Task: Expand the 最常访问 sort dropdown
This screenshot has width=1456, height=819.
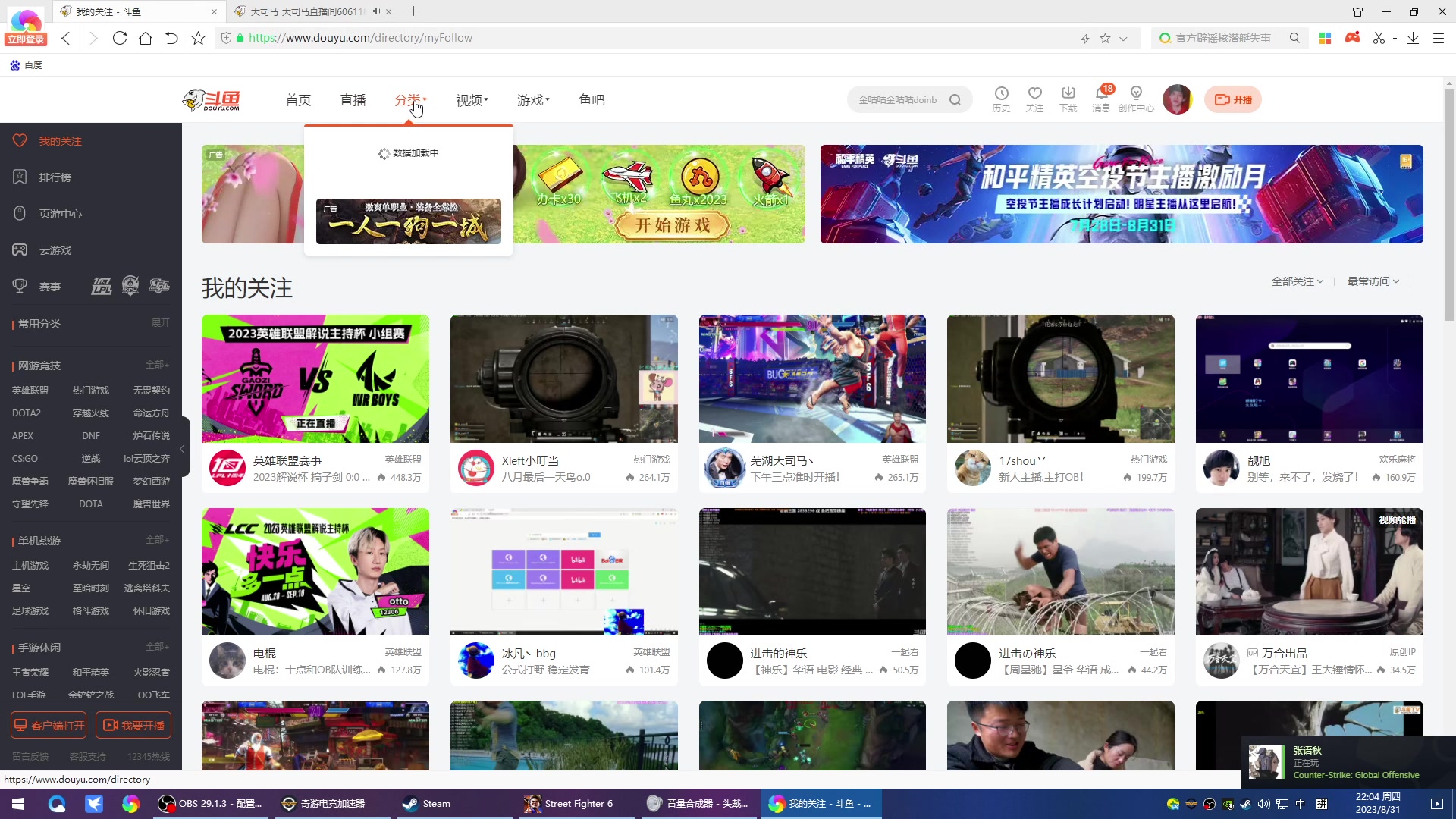Action: (1373, 281)
